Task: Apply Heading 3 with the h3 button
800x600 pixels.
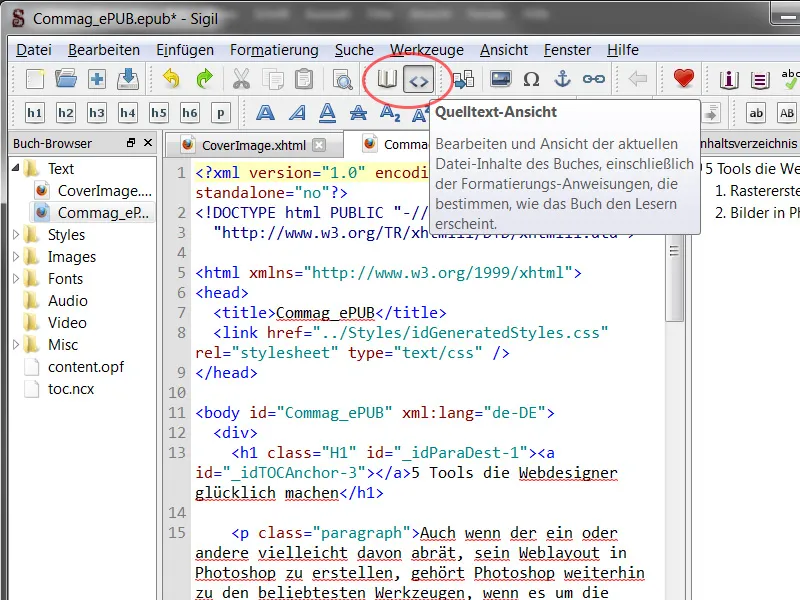Action: (x=97, y=113)
